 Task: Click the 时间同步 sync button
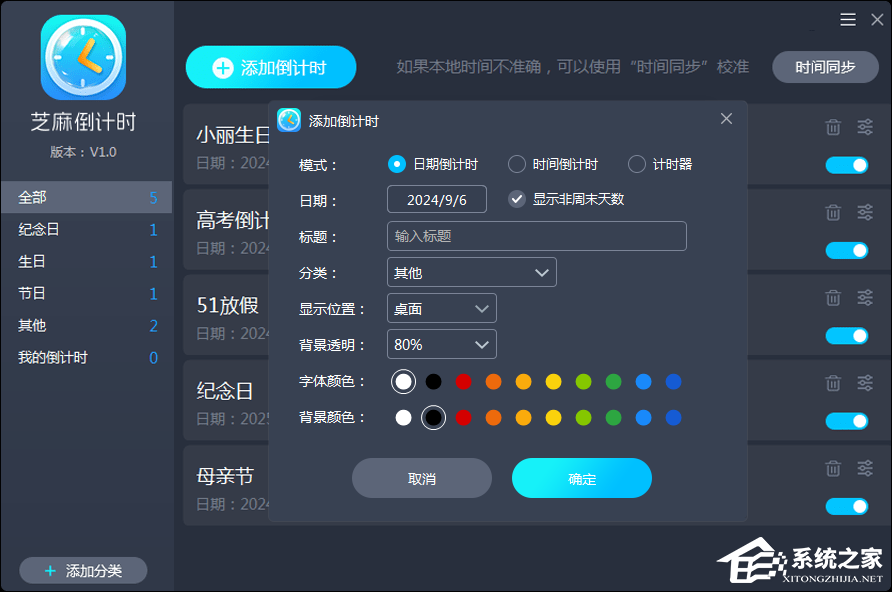[x=825, y=67]
